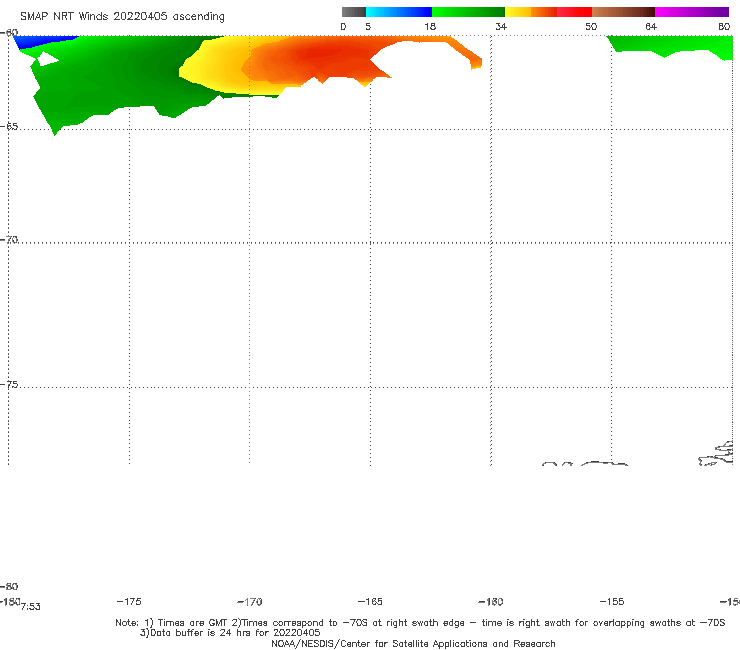Click the longitude label "-155"
Viewport: 740px width, 650px height.
pos(612,602)
